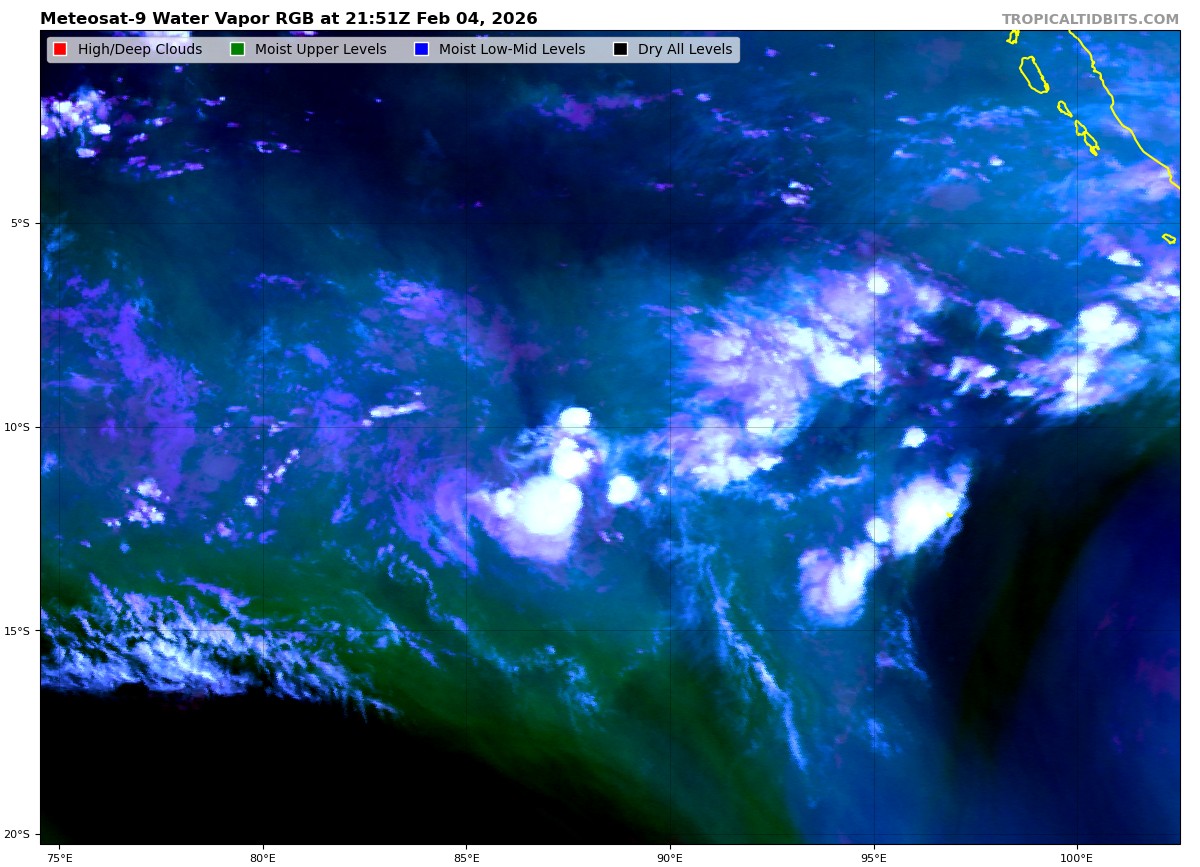This screenshot has width=1200, height=867.
Task: Select the "Moist Upper Levels" legend label
Action: click(320, 50)
